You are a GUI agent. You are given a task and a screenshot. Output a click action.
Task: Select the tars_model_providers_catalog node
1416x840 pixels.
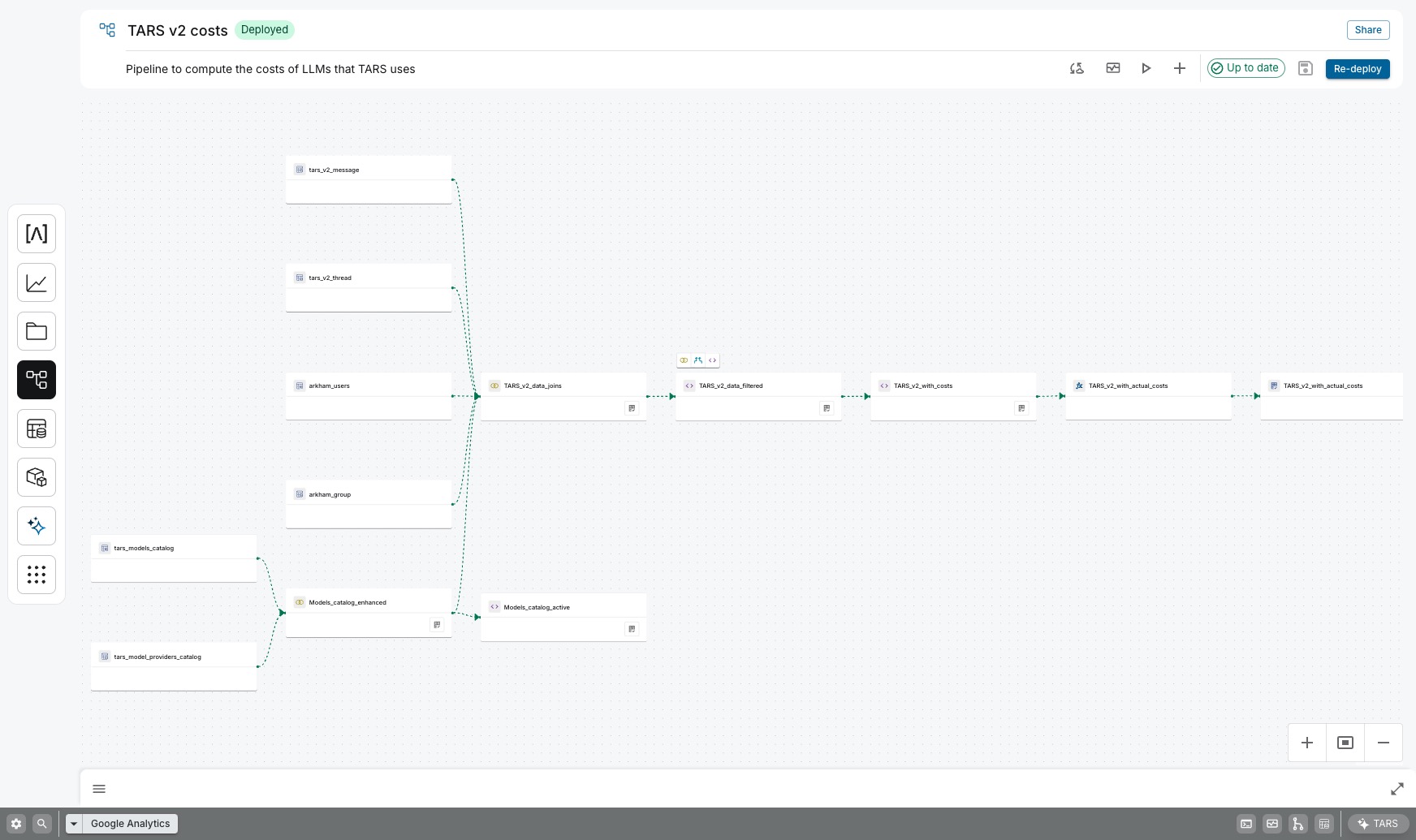click(174, 666)
